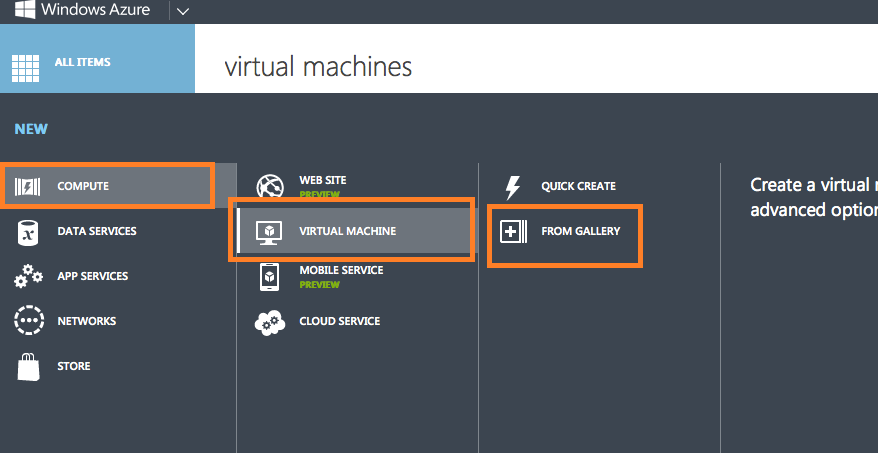
Task: Select the VIRTUAL MACHINE option
Action: (x=347, y=231)
